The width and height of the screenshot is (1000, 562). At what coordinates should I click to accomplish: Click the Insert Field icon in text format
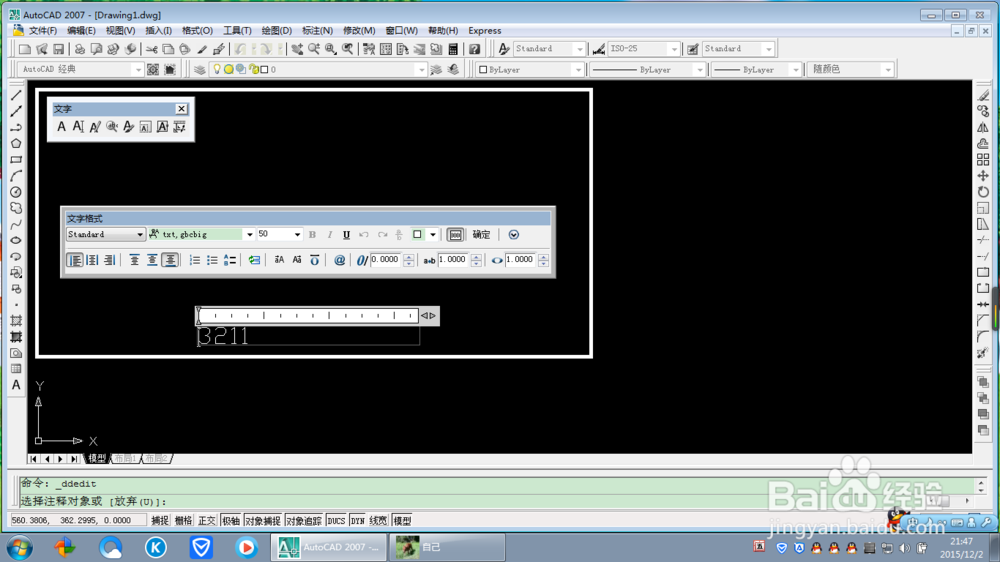254,260
